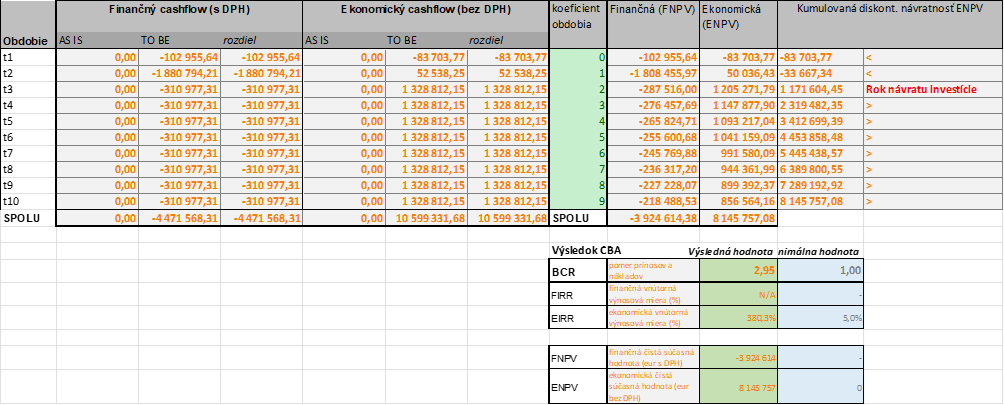Image resolution: width=1004 pixels, height=405 pixels.
Task: Click the 'pomer prínosov a nákladov' label
Action: pyautogui.click(x=652, y=270)
